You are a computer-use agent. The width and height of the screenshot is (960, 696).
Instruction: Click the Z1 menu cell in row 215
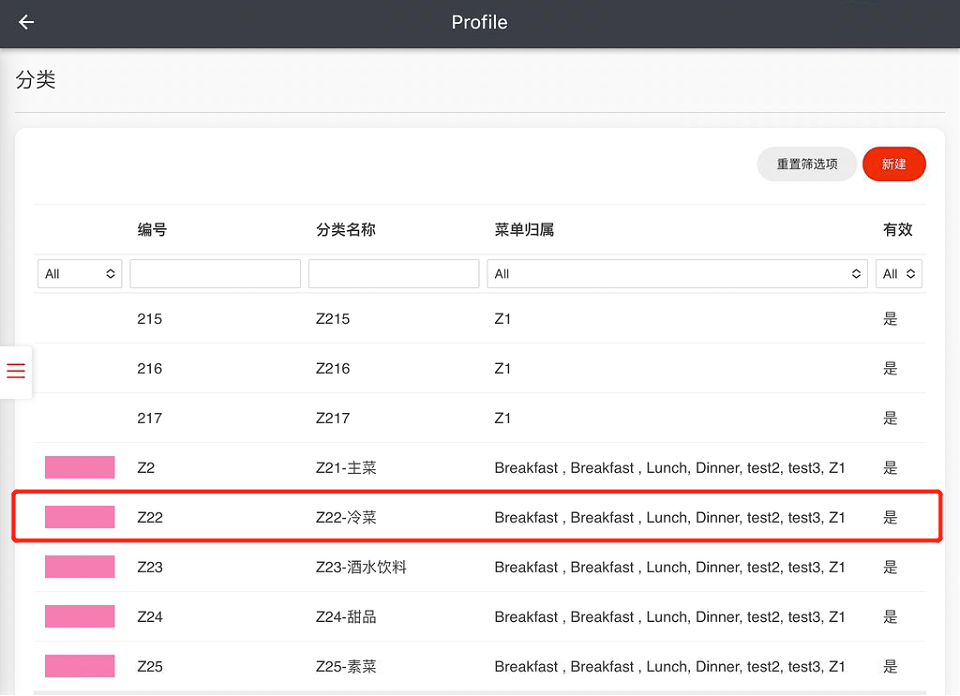click(503, 319)
